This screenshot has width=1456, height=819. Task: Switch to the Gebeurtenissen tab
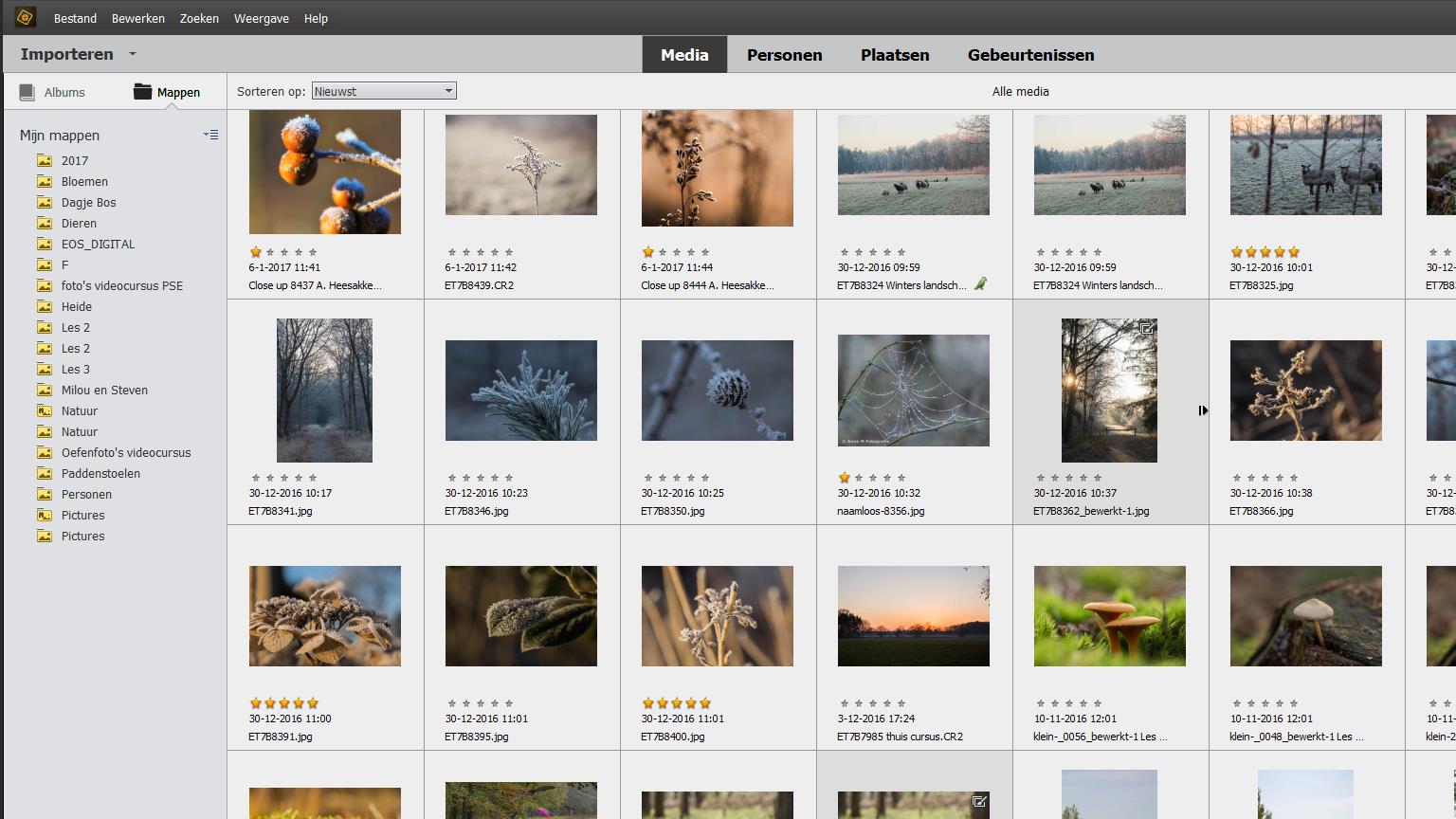click(x=1031, y=55)
